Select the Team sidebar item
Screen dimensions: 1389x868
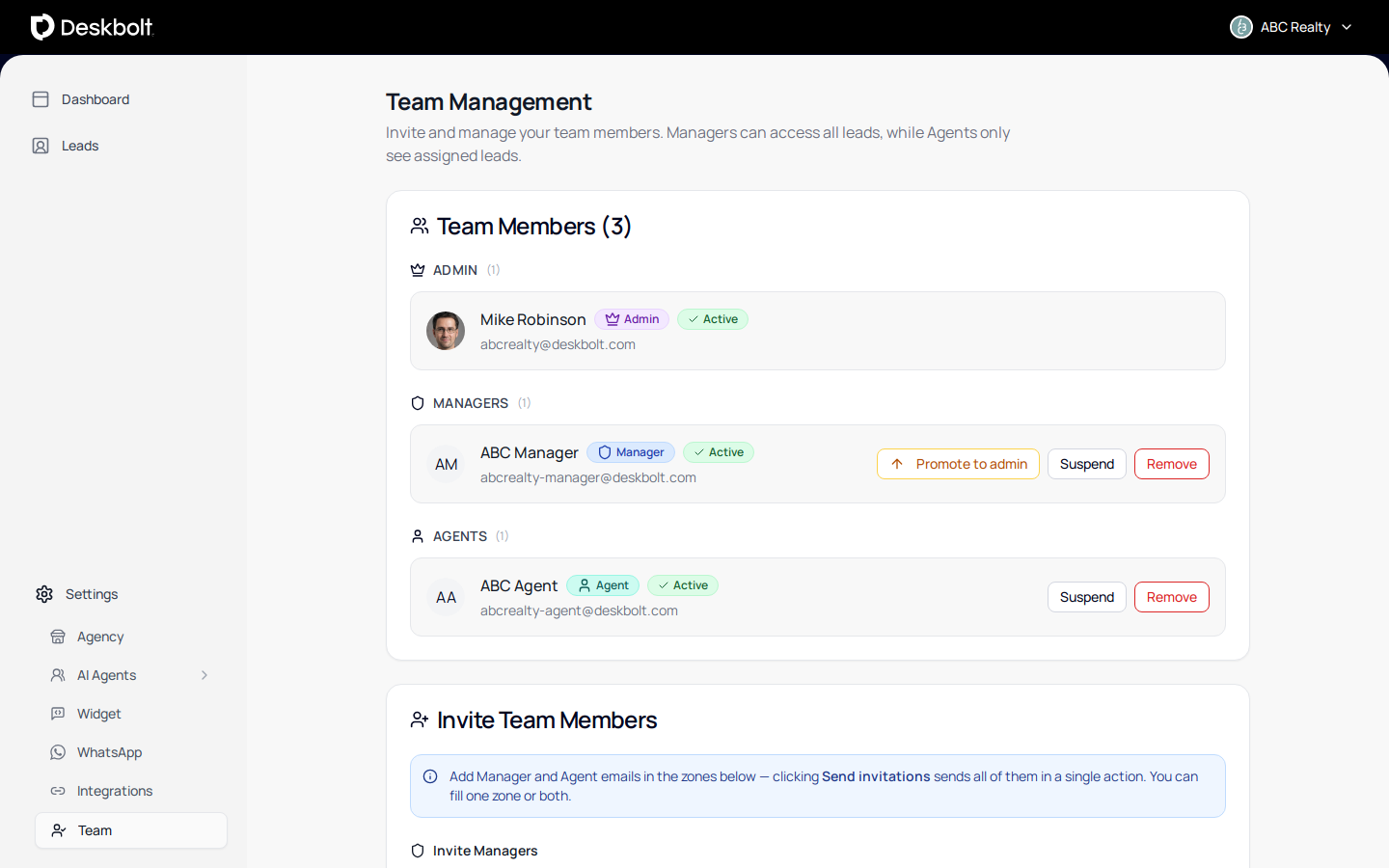[131, 830]
